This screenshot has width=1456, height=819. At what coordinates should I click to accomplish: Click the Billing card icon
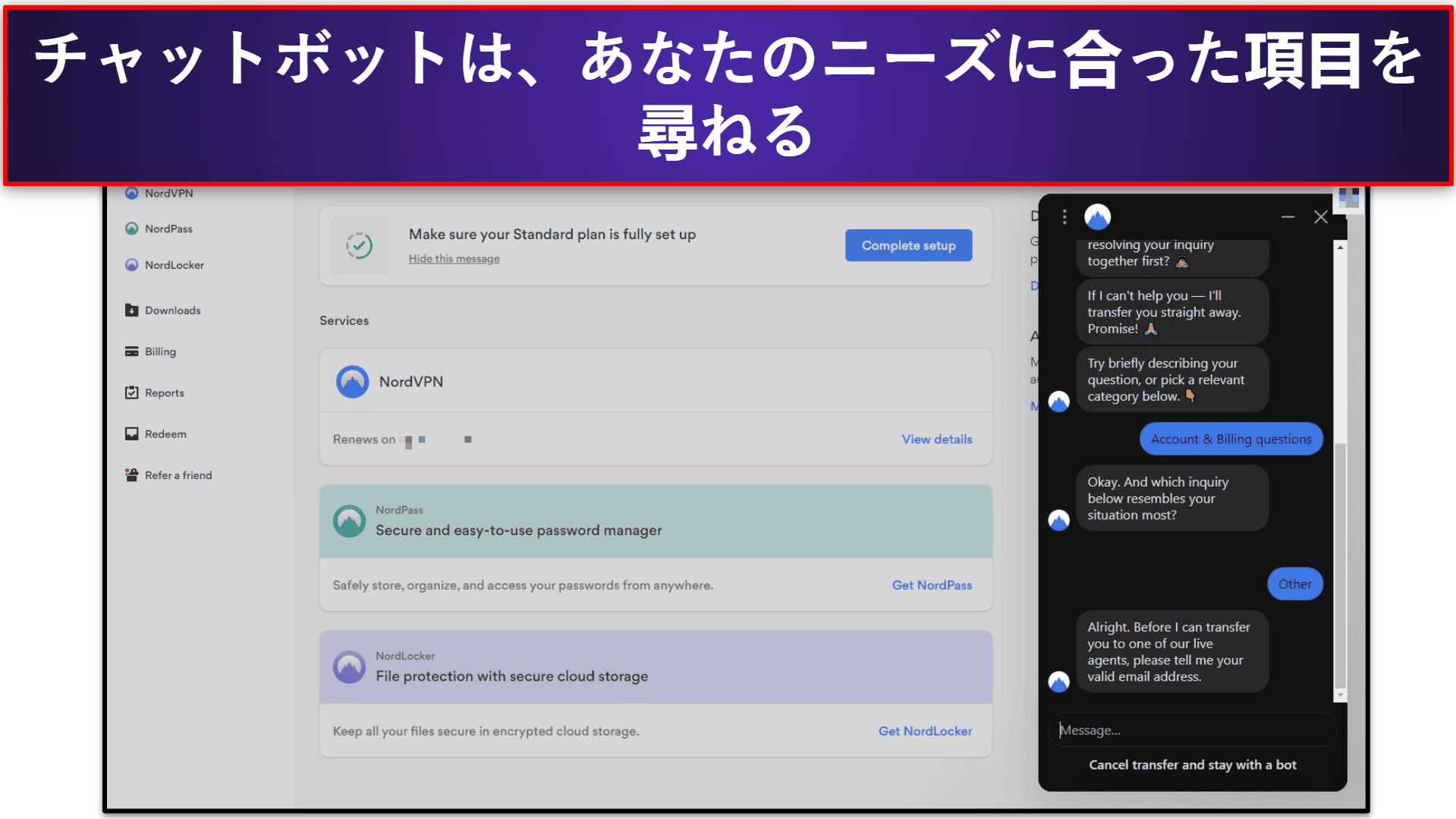[131, 351]
